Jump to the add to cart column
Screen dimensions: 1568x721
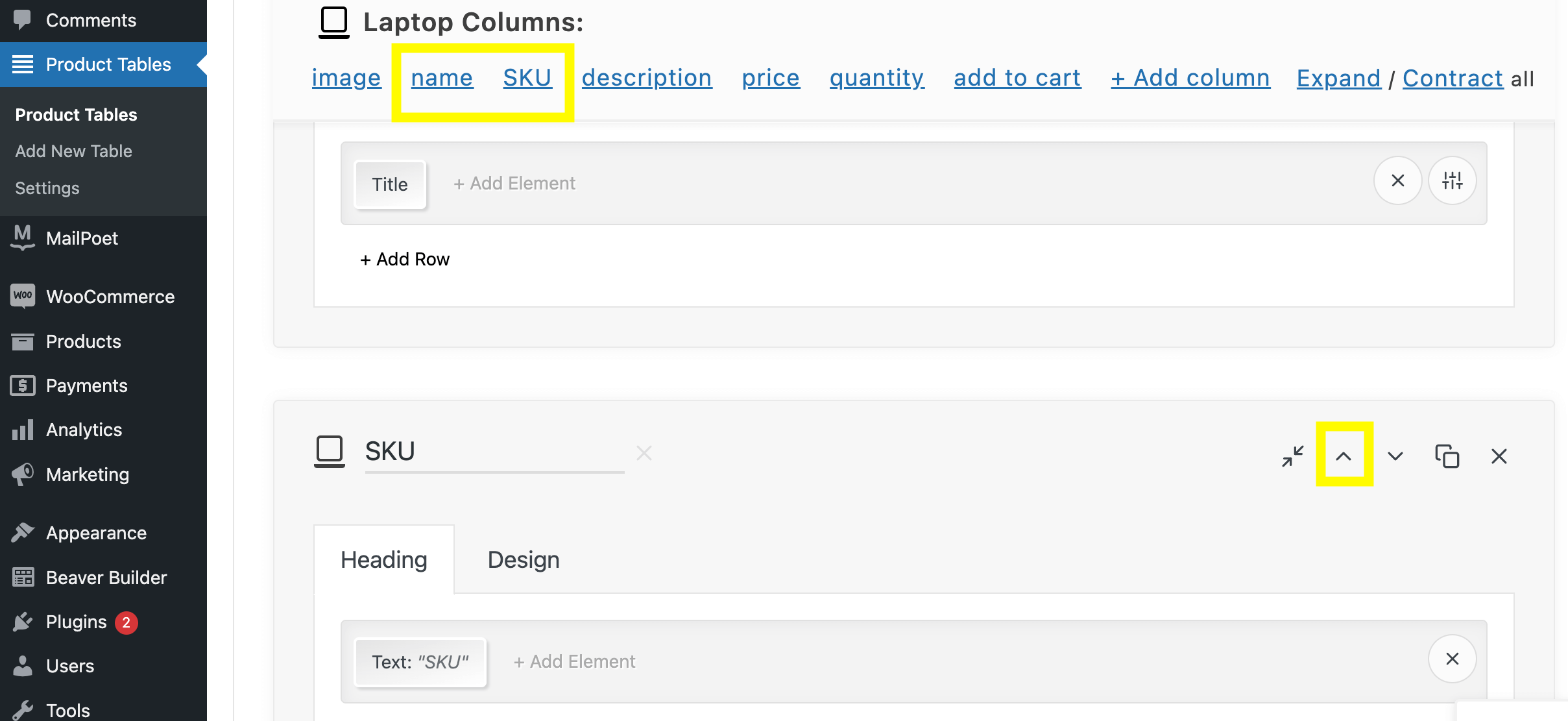[1017, 78]
